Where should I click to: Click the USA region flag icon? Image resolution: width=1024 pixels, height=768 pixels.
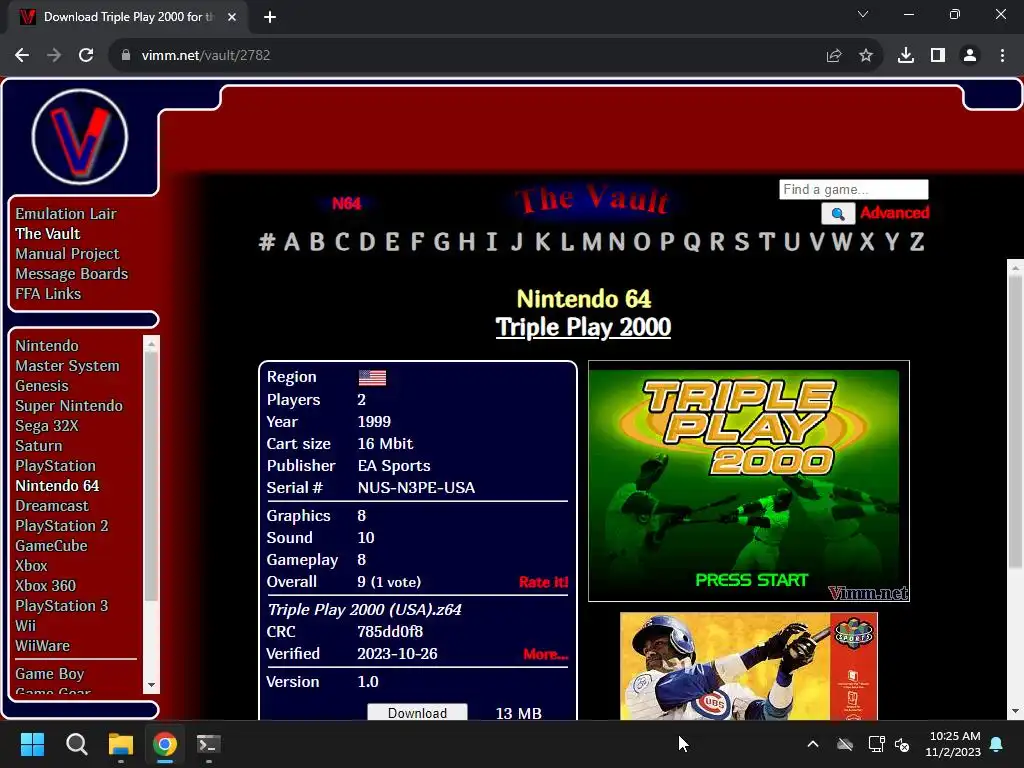(x=372, y=377)
